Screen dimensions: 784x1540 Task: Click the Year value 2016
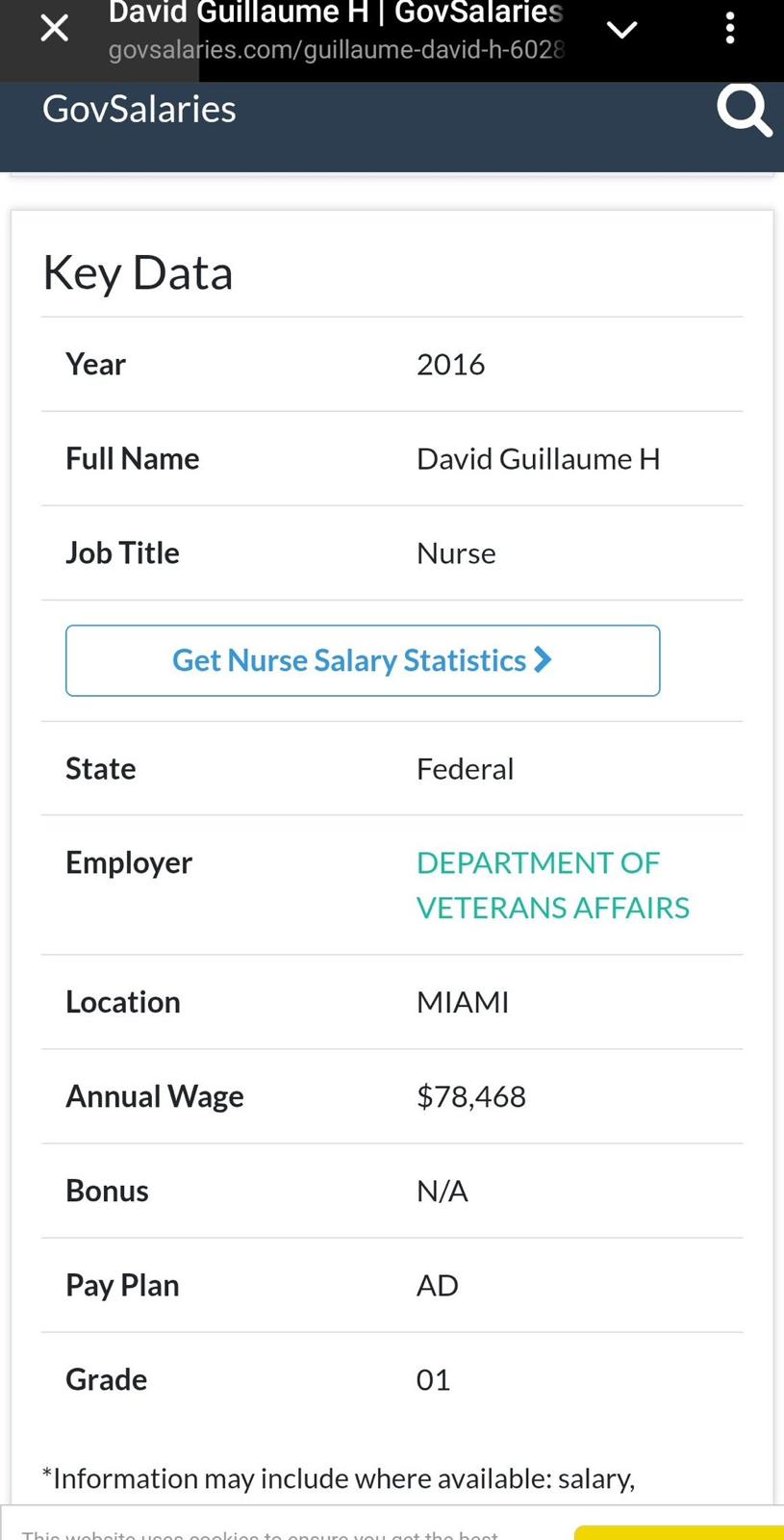[x=450, y=364]
